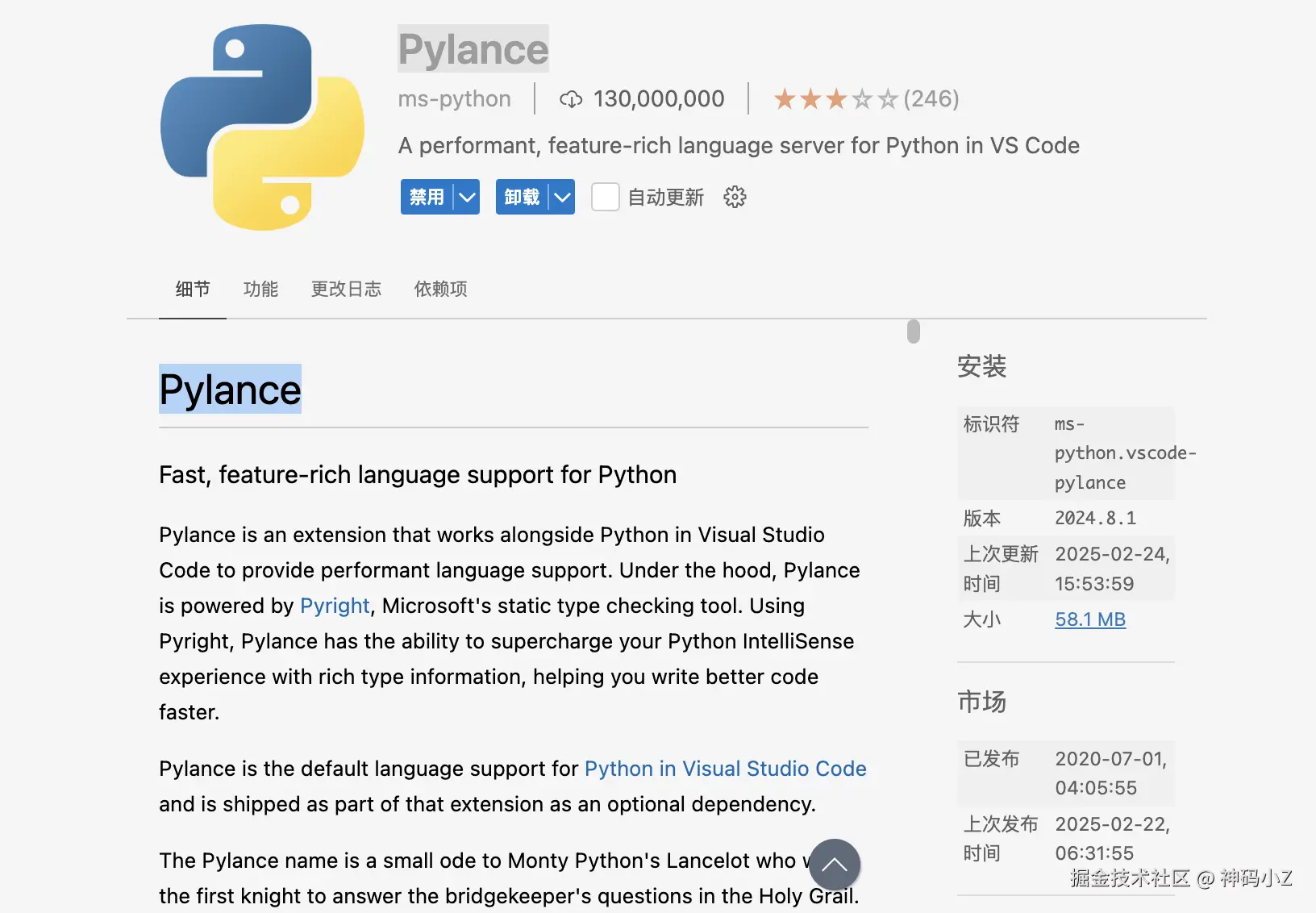This screenshot has width=1316, height=913.
Task: Open the 依赖项 tab
Action: [x=440, y=289]
